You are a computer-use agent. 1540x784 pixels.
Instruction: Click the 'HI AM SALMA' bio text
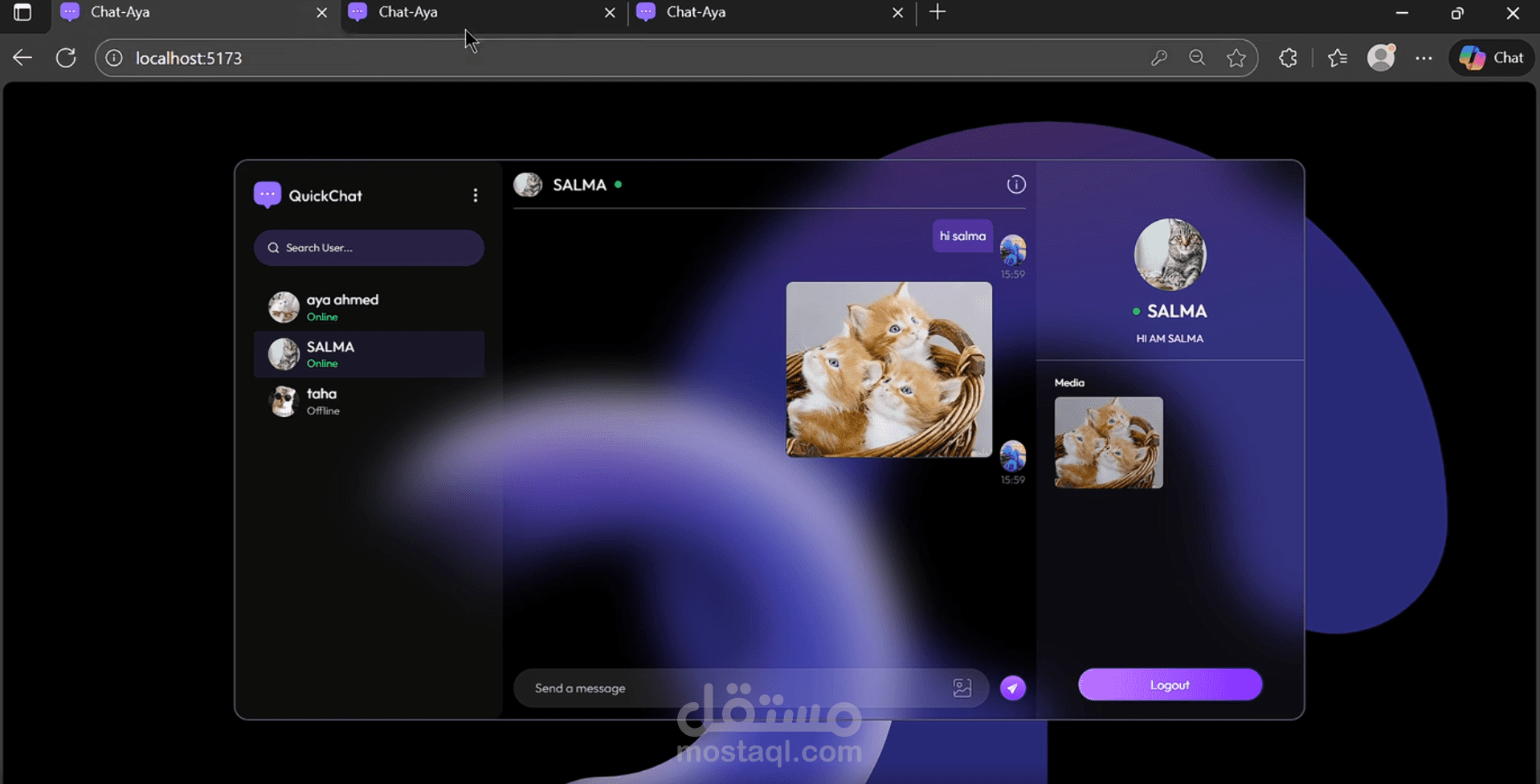point(1170,339)
